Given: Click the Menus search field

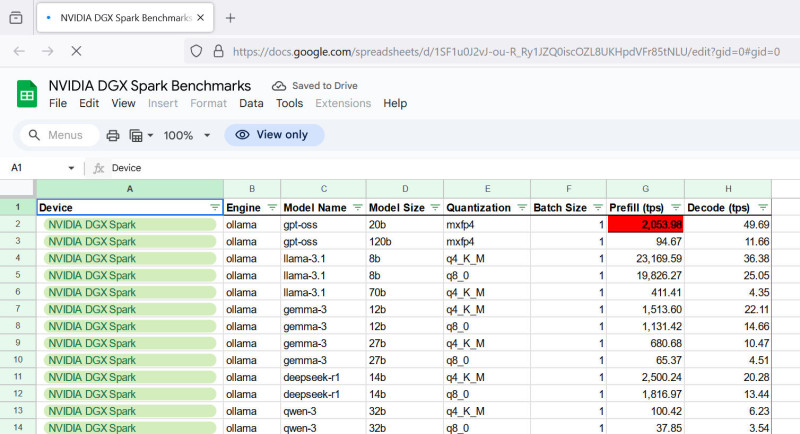Looking at the screenshot, I should click(59, 135).
